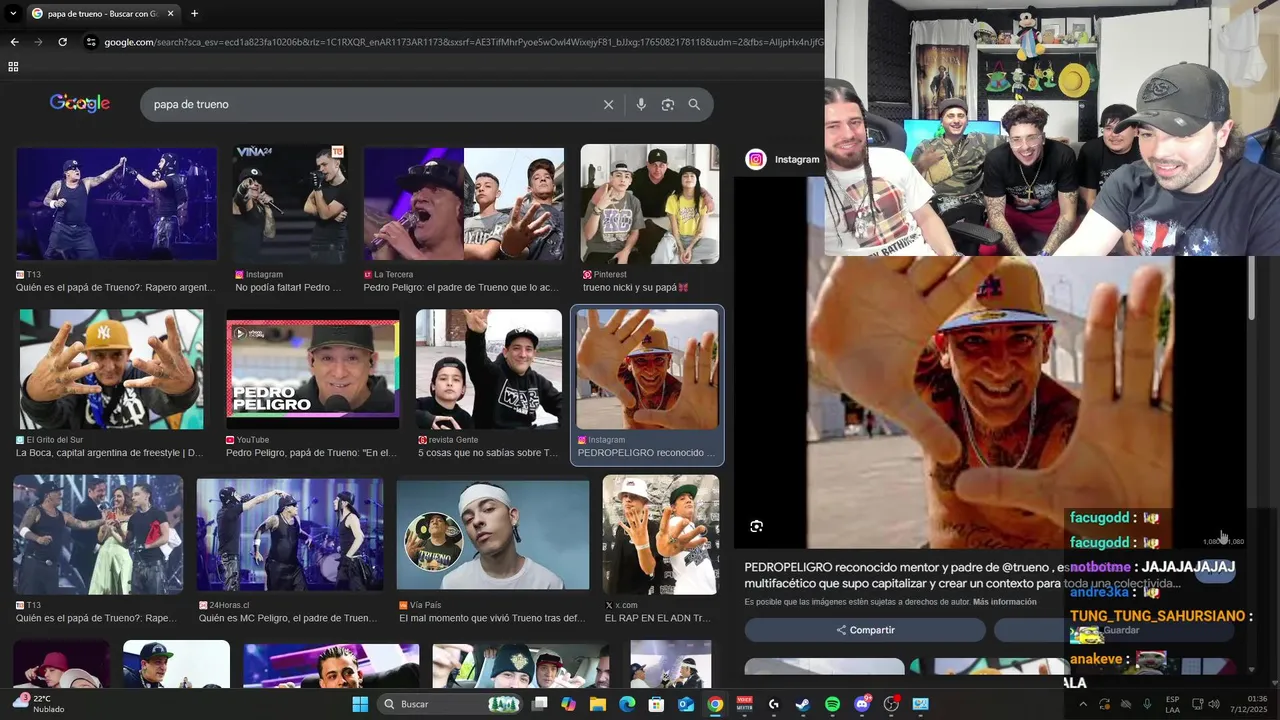The height and width of the screenshot is (720, 1280).
Task: Click the Google logo
Action: [80, 103]
